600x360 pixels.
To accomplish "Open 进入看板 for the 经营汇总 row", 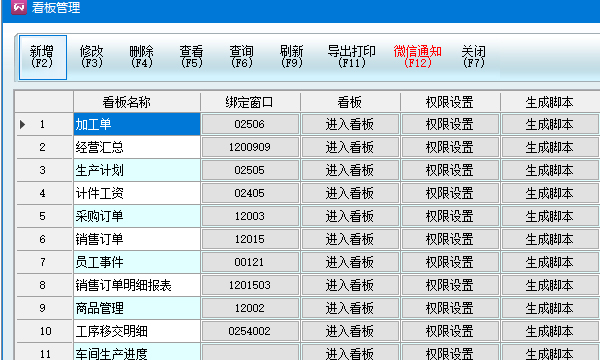I will tap(350, 147).
